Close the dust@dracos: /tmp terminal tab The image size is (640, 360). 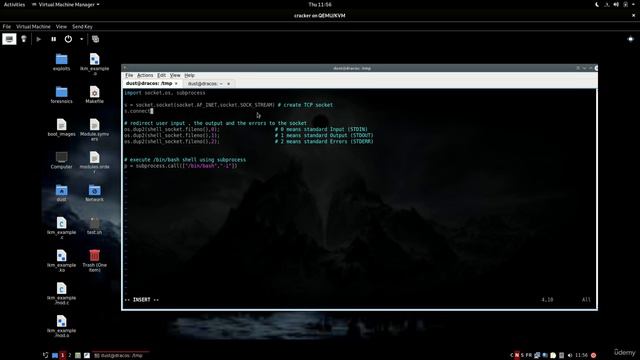176,84
